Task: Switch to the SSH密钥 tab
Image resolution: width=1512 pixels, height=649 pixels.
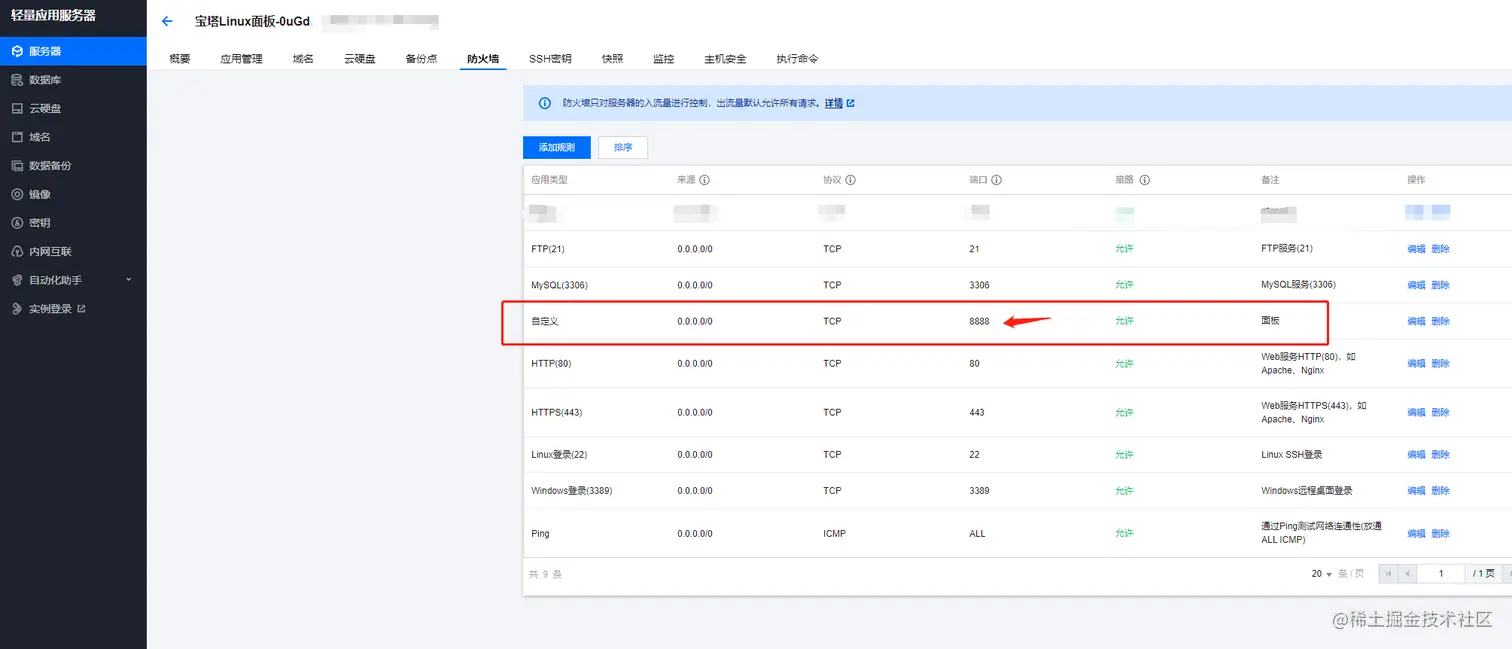Action: [550, 59]
